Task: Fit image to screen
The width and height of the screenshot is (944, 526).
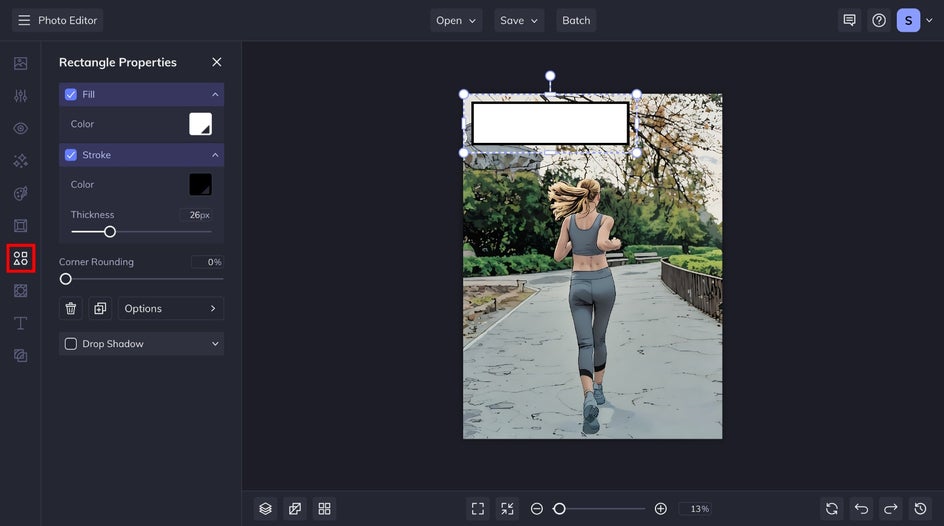Action: [x=478, y=509]
